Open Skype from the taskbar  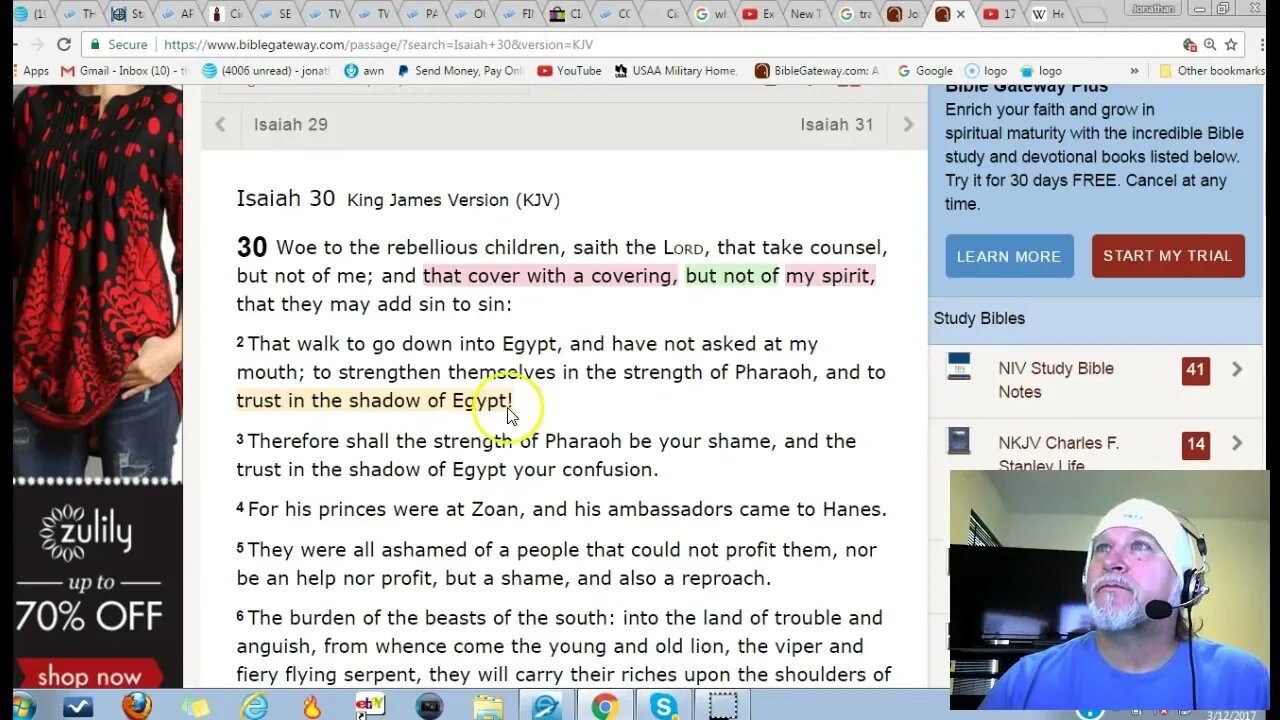tap(663, 706)
